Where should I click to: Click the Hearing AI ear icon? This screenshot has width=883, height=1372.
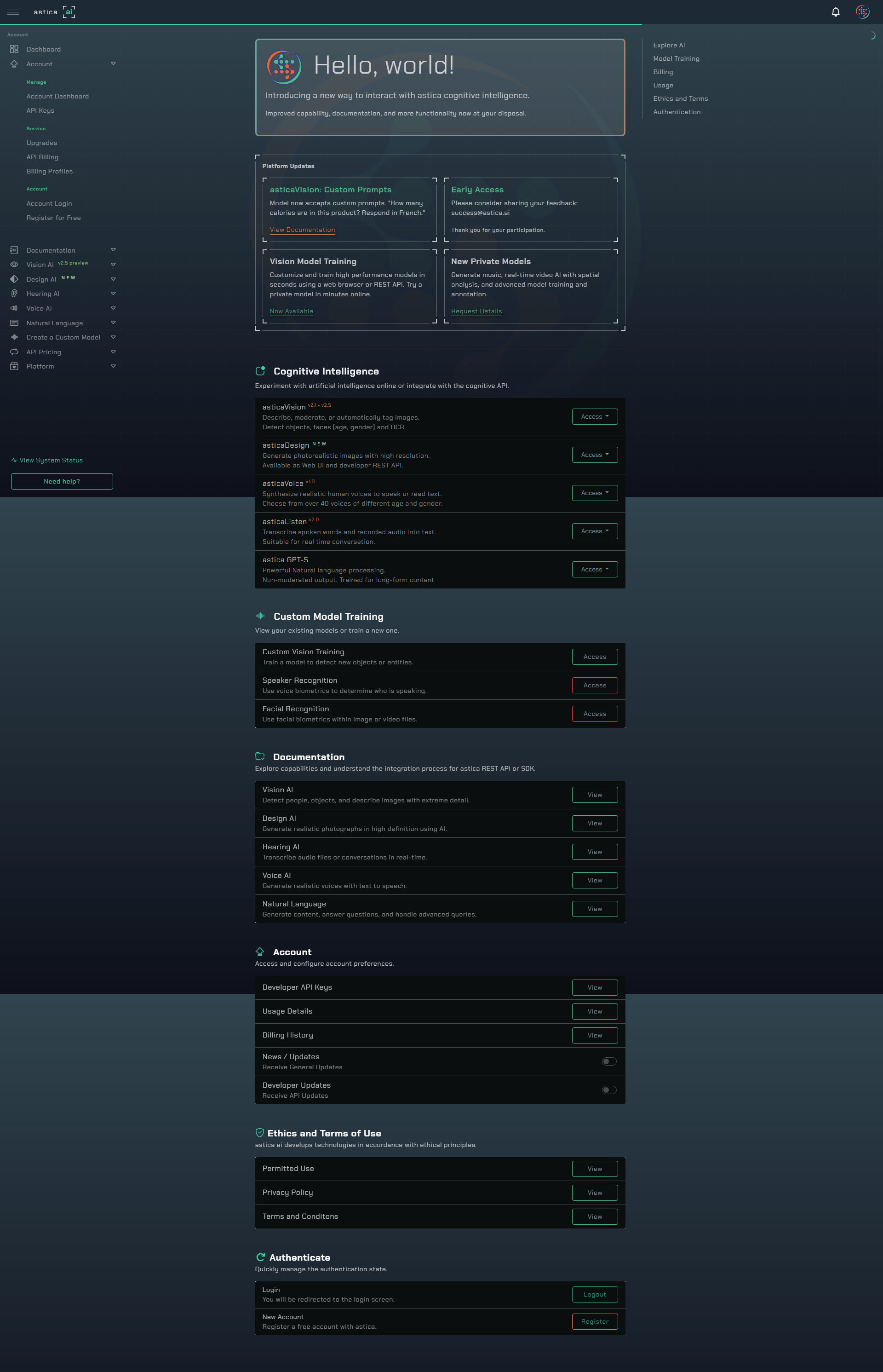pyautogui.click(x=14, y=294)
